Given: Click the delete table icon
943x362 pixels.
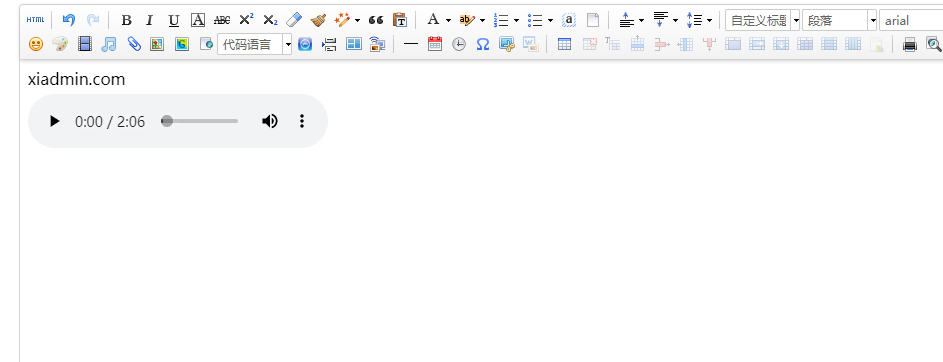Looking at the screenshot, I should point(589,44).
